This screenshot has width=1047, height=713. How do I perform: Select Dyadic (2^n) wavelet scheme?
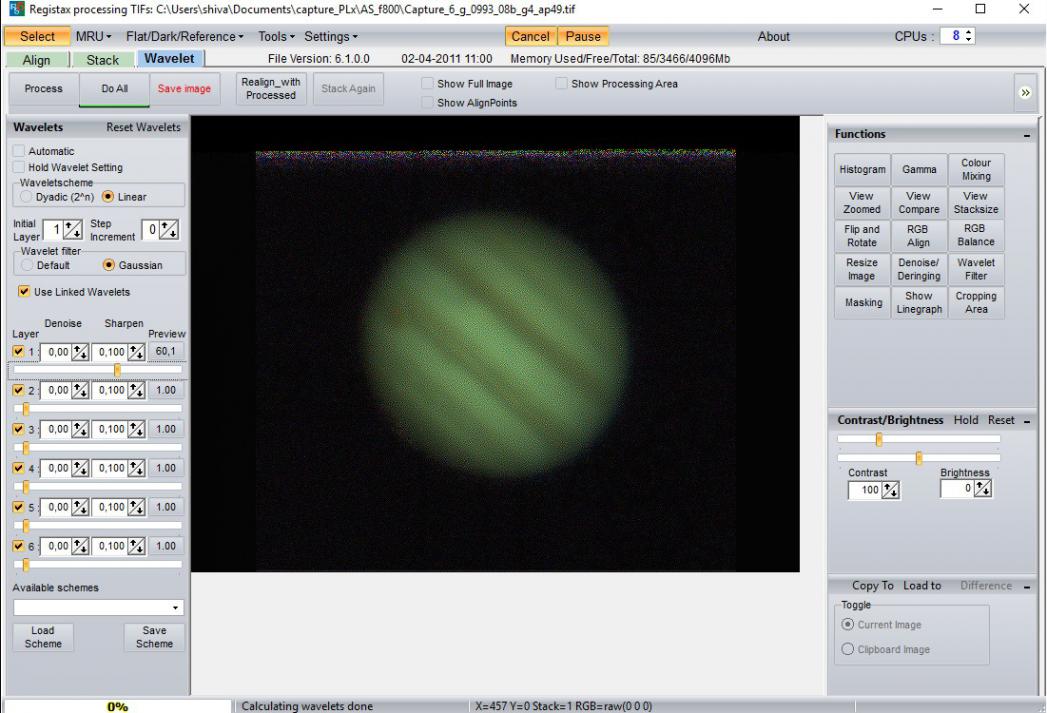pos(26,197)
